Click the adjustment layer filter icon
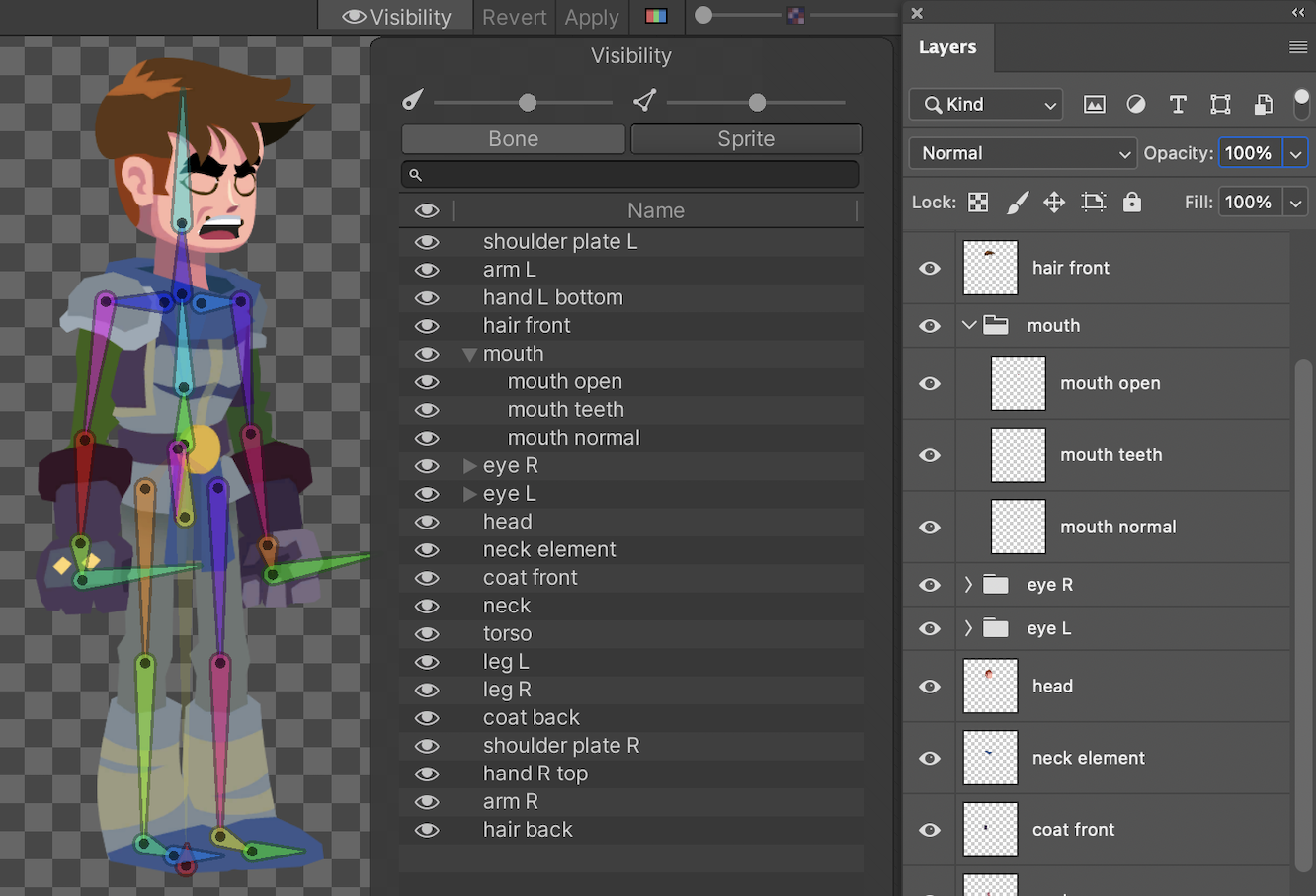Screen dimensions: 1316x896 pyautogui.click(x=1136, y=105)
